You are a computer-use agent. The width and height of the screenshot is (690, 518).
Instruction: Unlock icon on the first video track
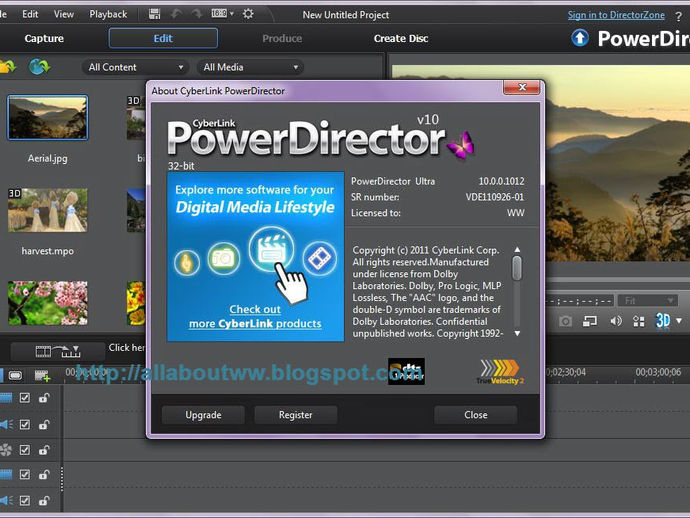tap(44, 398)
